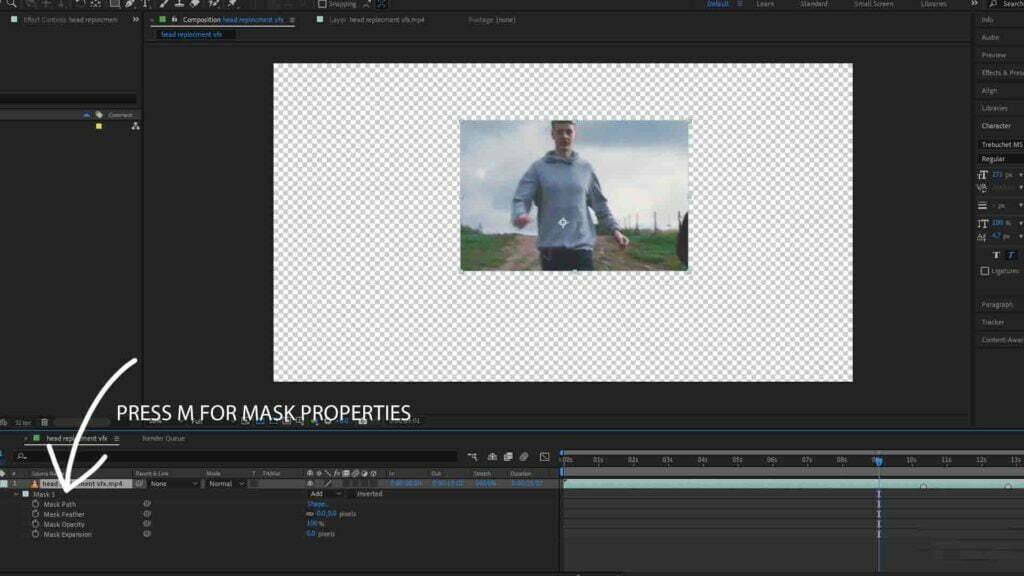Click the Default workspace menu icon
Screen dimensions: 1024x576
(x=739, y=4)
